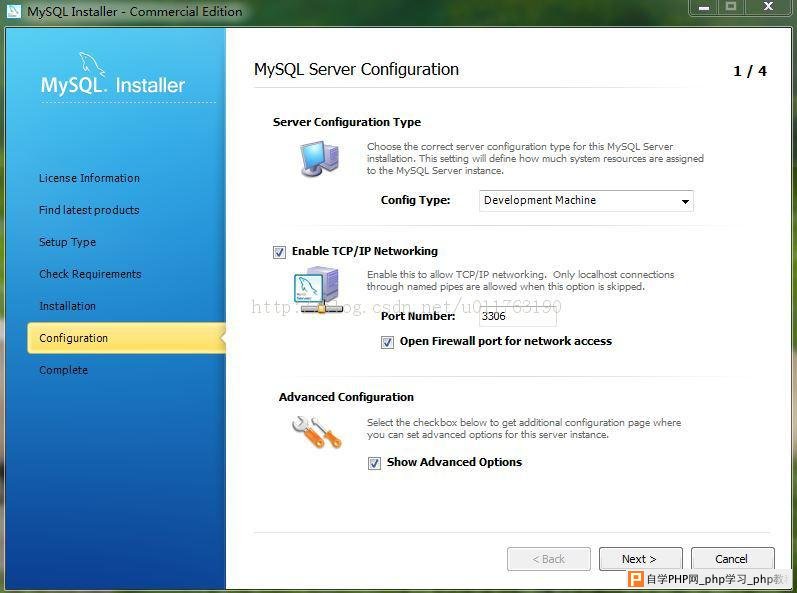Click the wrench and screwdriver Advanced Configuration icon
This screenshot has width=797, height=593.
click(316, 432)
